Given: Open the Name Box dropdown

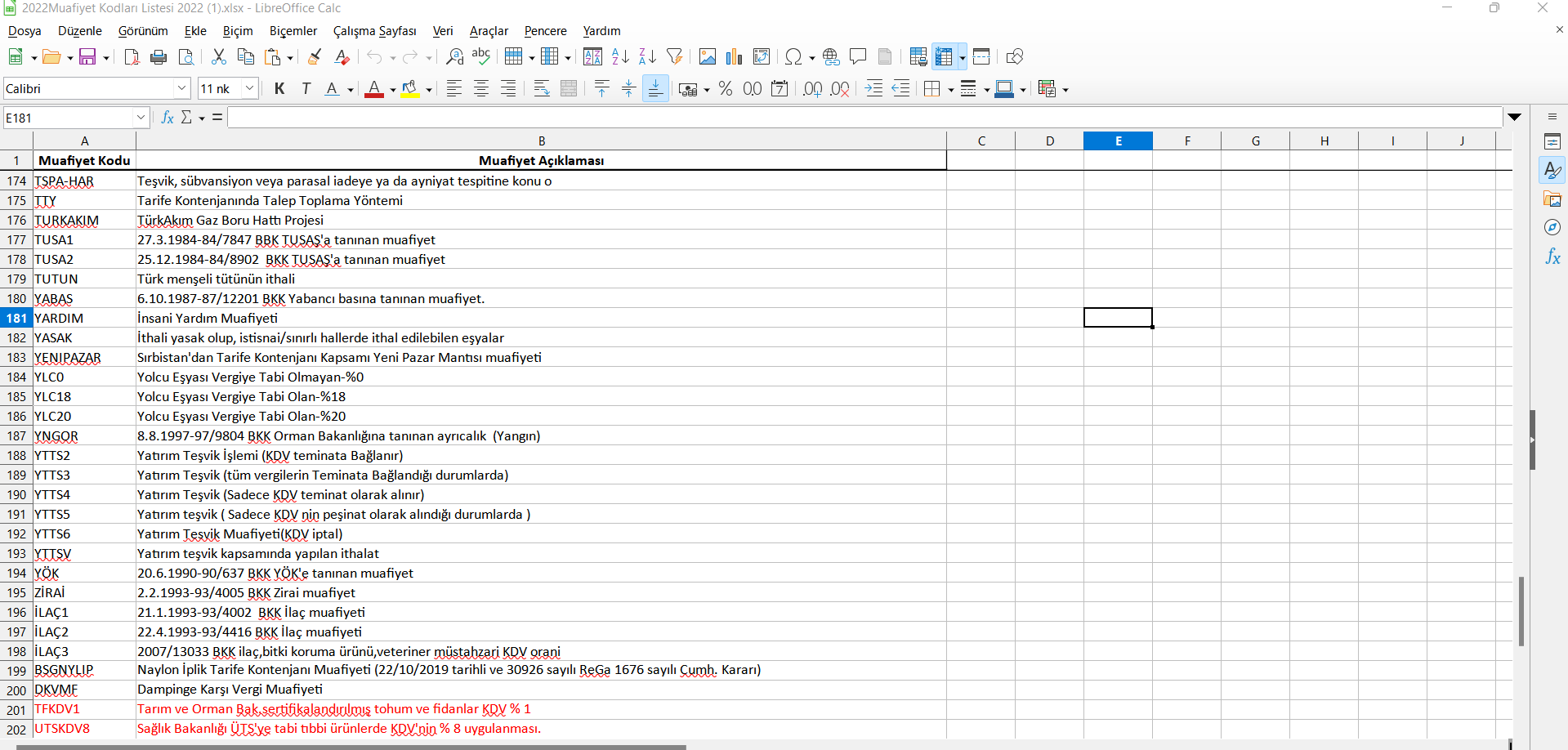Looking at the screenshot, I should (x=141, y=118).
